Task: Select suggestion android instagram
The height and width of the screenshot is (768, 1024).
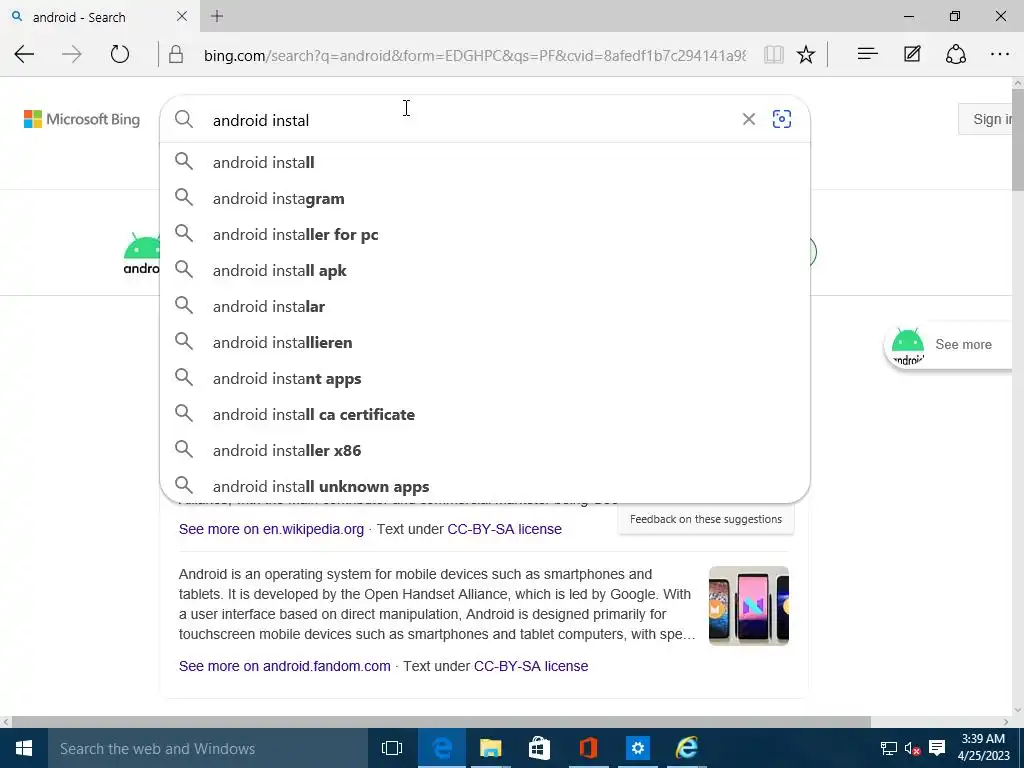Action: pos(485,198)
